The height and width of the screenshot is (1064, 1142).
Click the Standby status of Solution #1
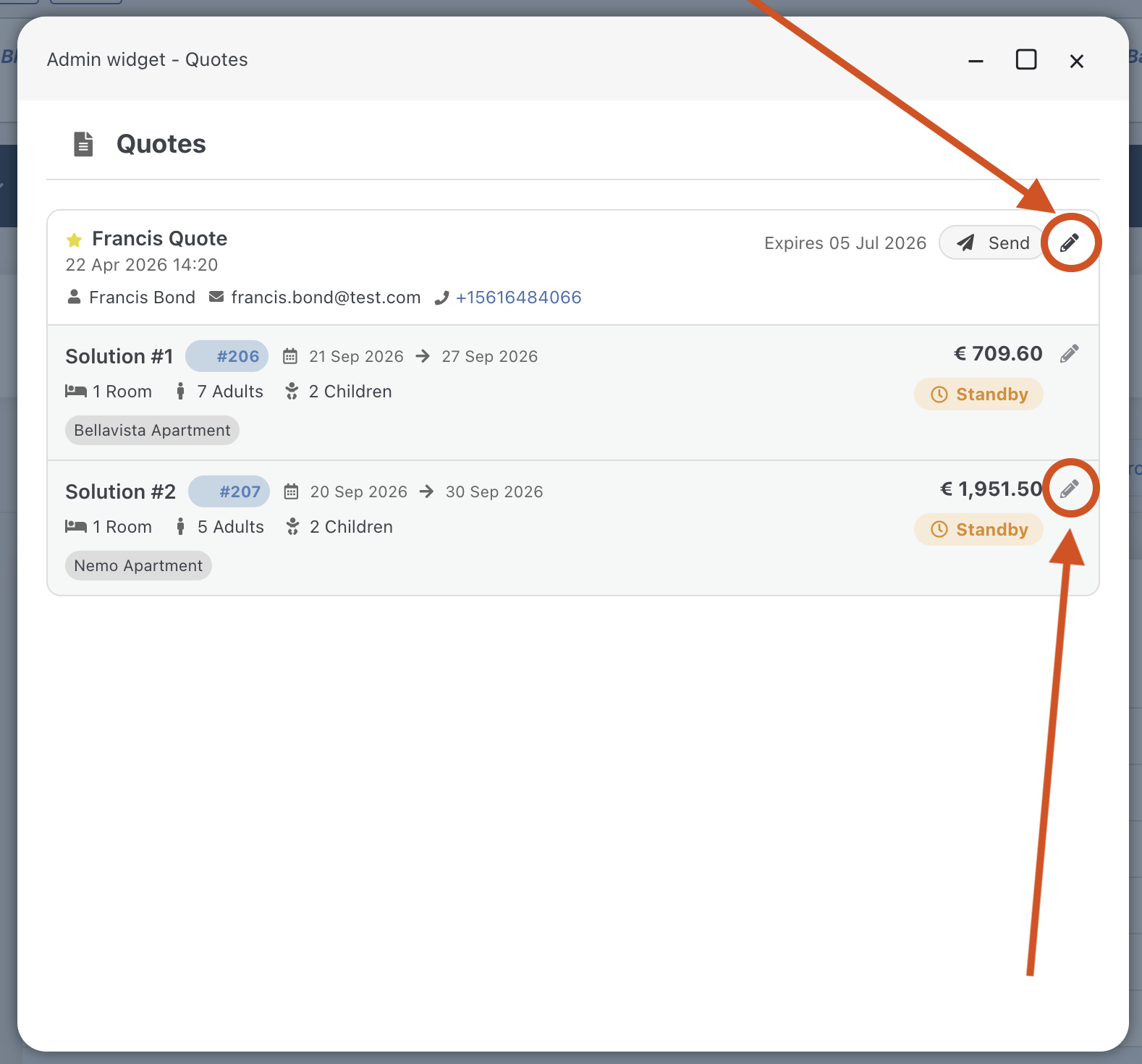pos(978,394)
